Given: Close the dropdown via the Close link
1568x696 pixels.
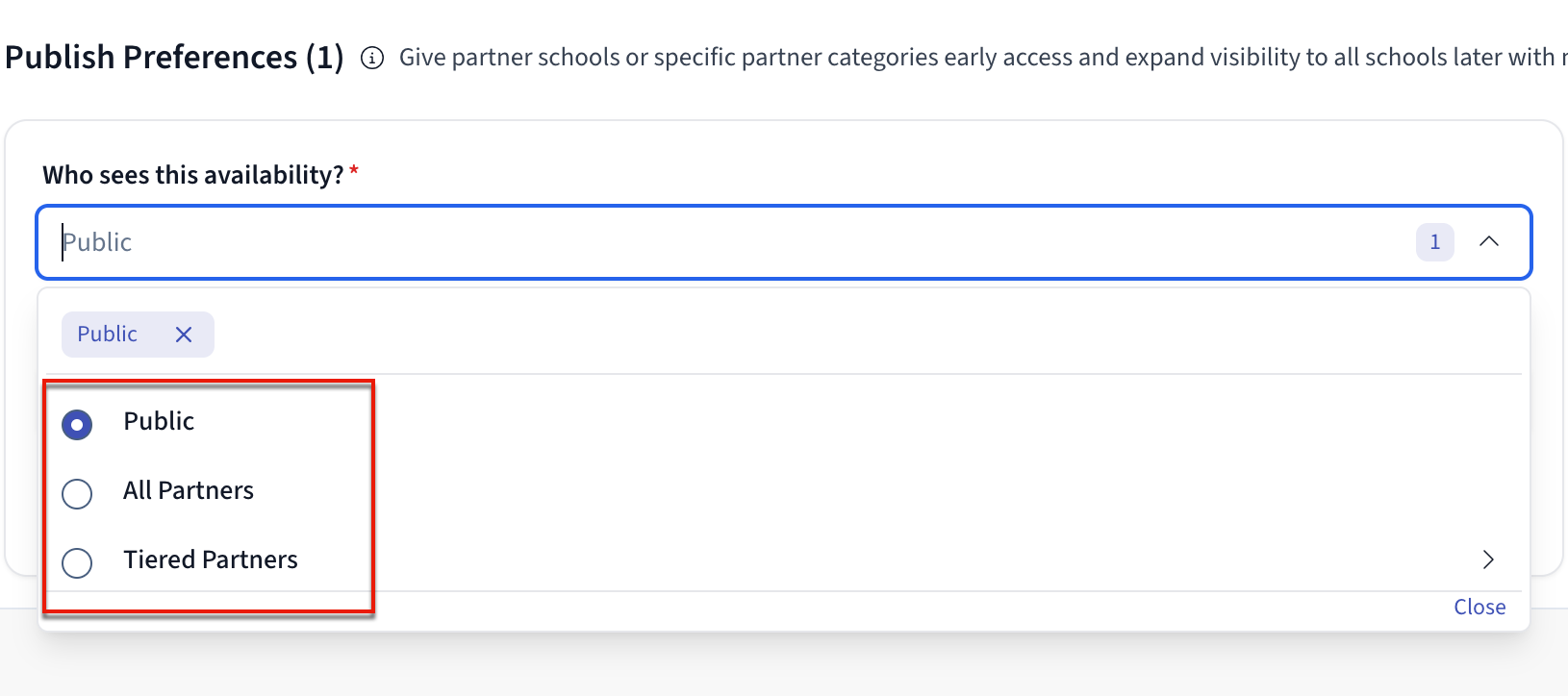Looking at the screenshot, I should click(1479, 607).
